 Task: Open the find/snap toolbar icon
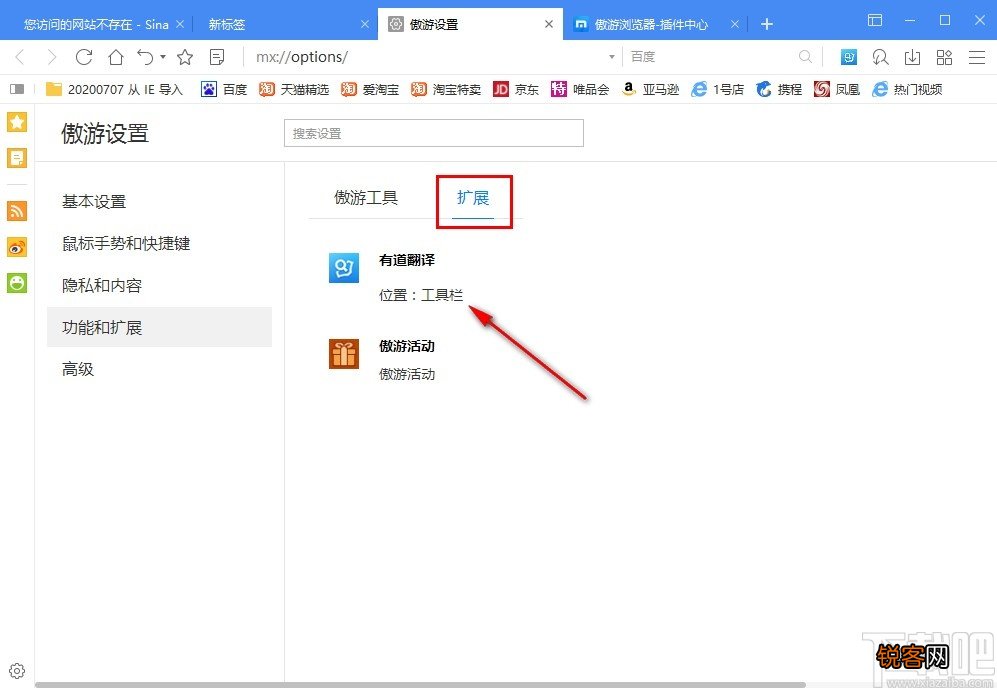click(x=881, y=57)
